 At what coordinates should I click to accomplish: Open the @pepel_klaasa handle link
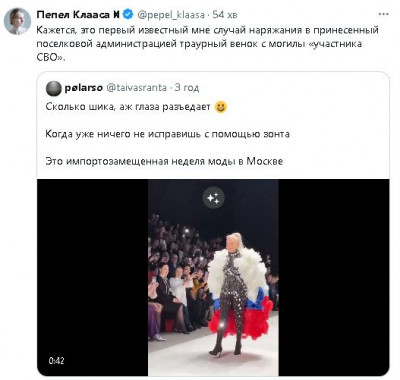[170, 15]
